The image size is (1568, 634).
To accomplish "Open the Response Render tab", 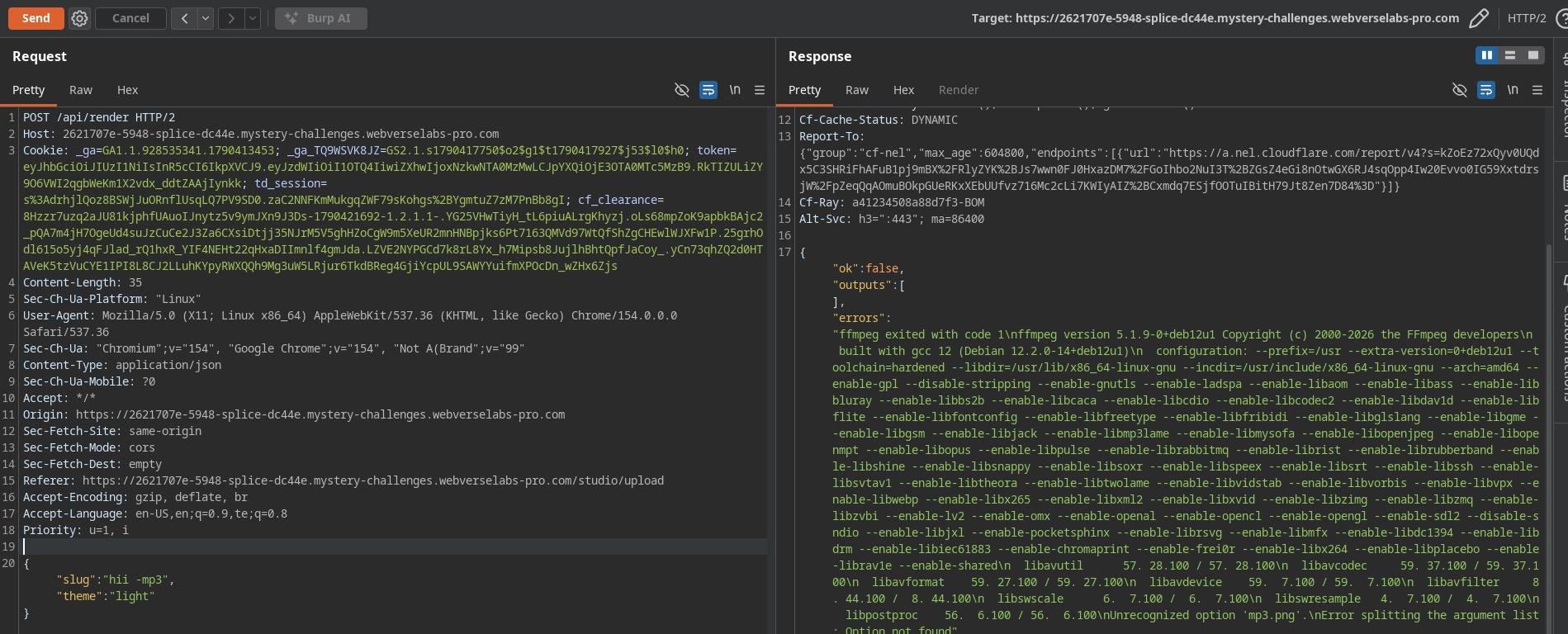I will click(x=959, y=90).
